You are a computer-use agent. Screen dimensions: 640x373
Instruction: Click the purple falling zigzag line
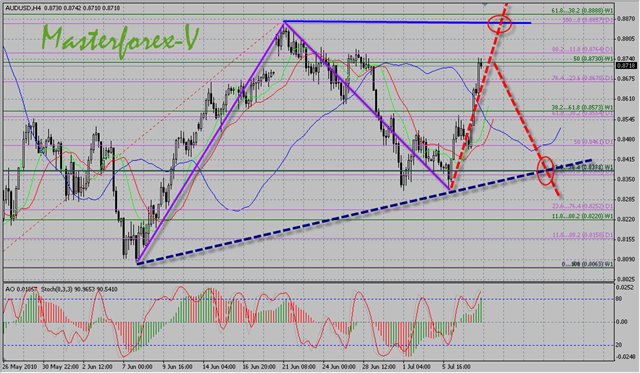(x=367, y=106)
